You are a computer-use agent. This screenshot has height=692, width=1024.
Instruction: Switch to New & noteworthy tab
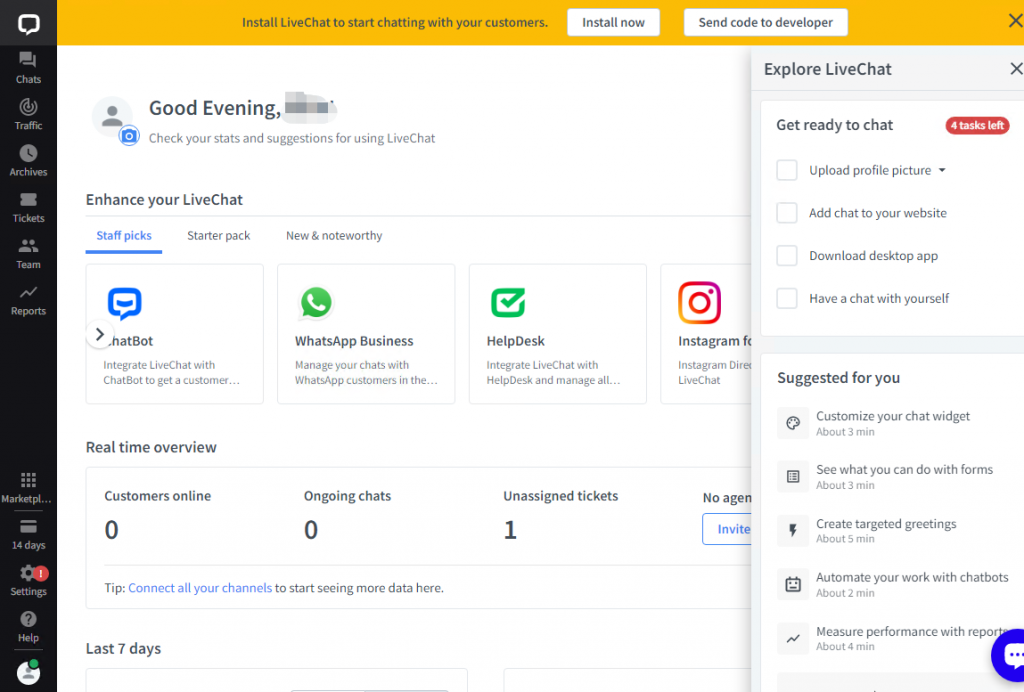pyautogui.click(x=334, y=236)
